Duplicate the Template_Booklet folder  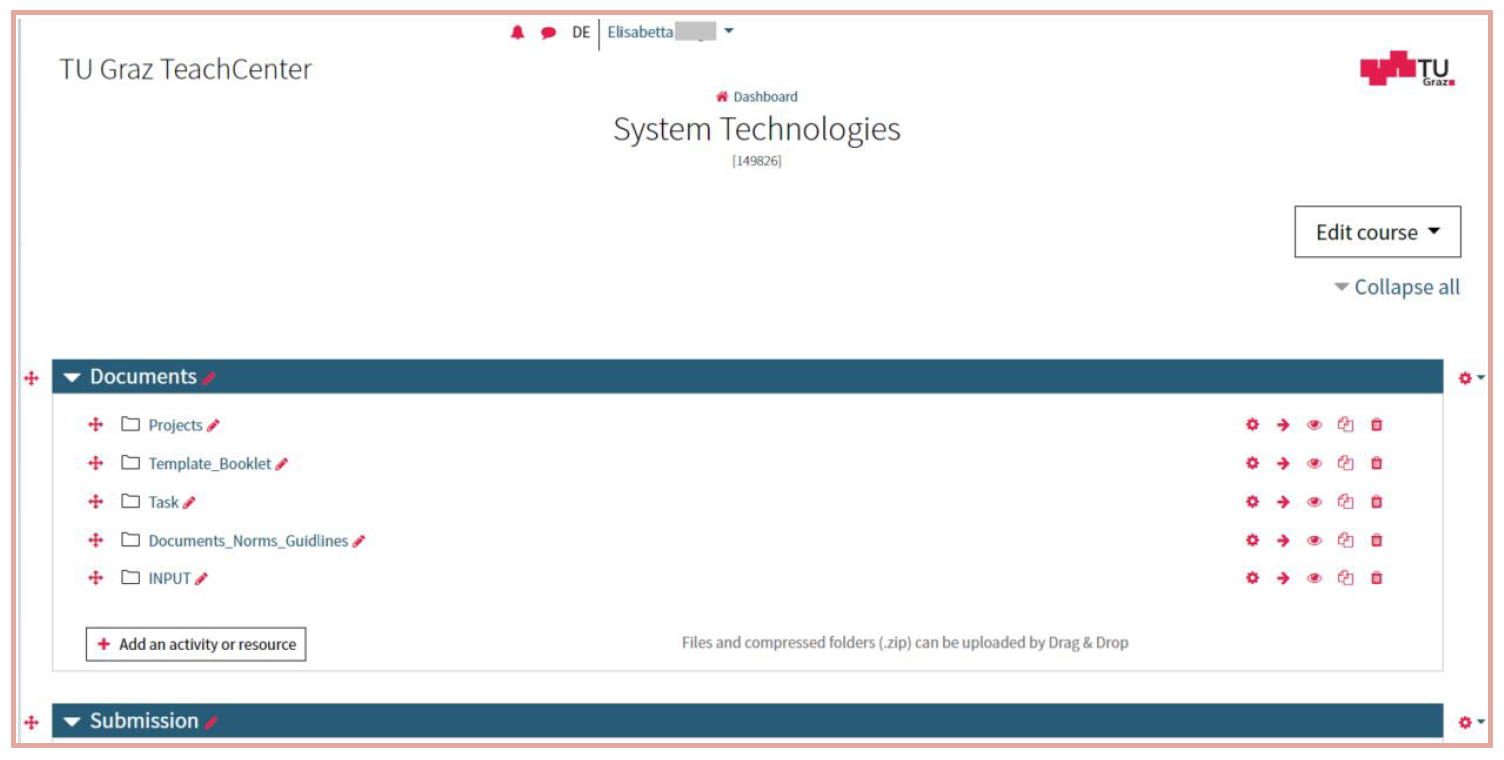coord(1346,463)
